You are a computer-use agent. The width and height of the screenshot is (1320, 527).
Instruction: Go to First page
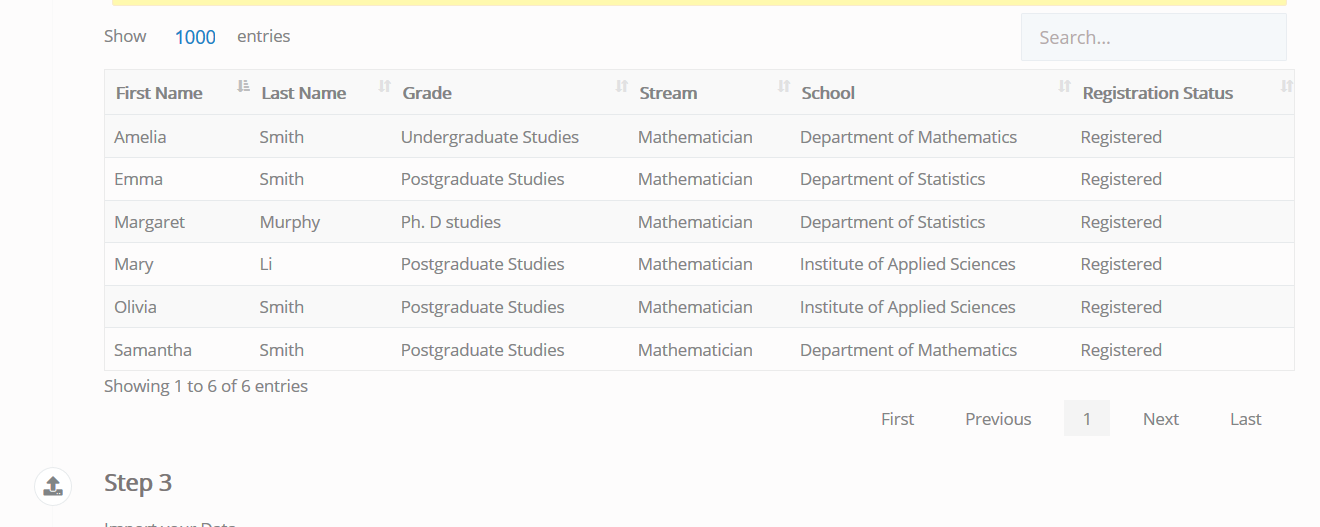(x=897, y=419)
